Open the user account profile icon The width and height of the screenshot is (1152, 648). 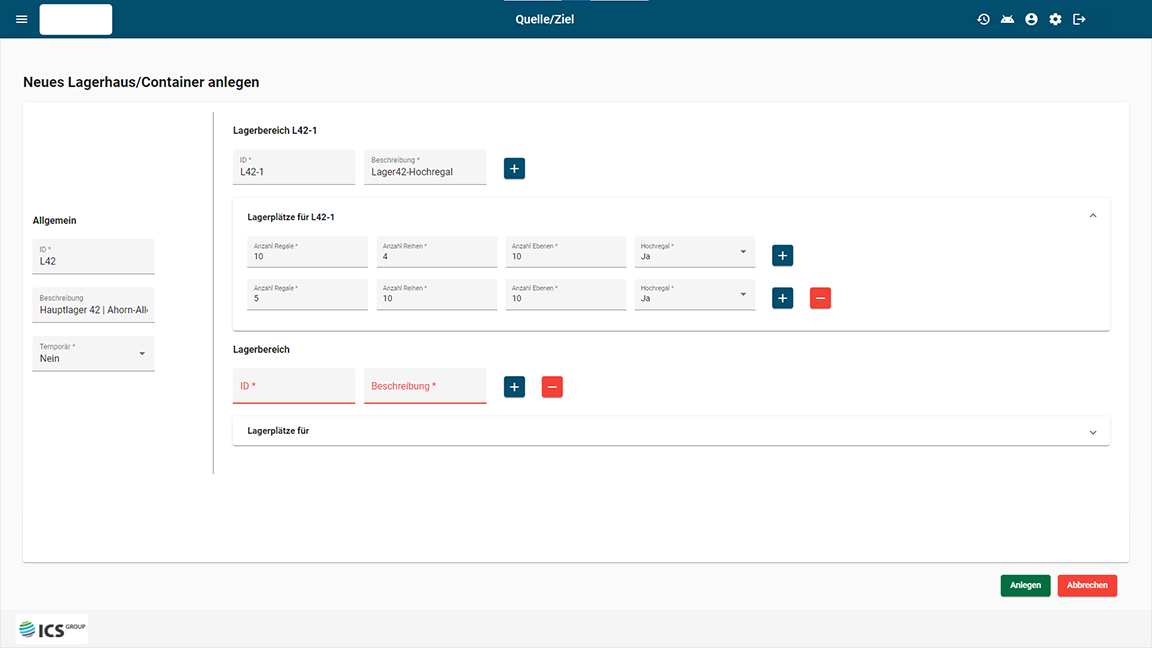click(1031, 19)
